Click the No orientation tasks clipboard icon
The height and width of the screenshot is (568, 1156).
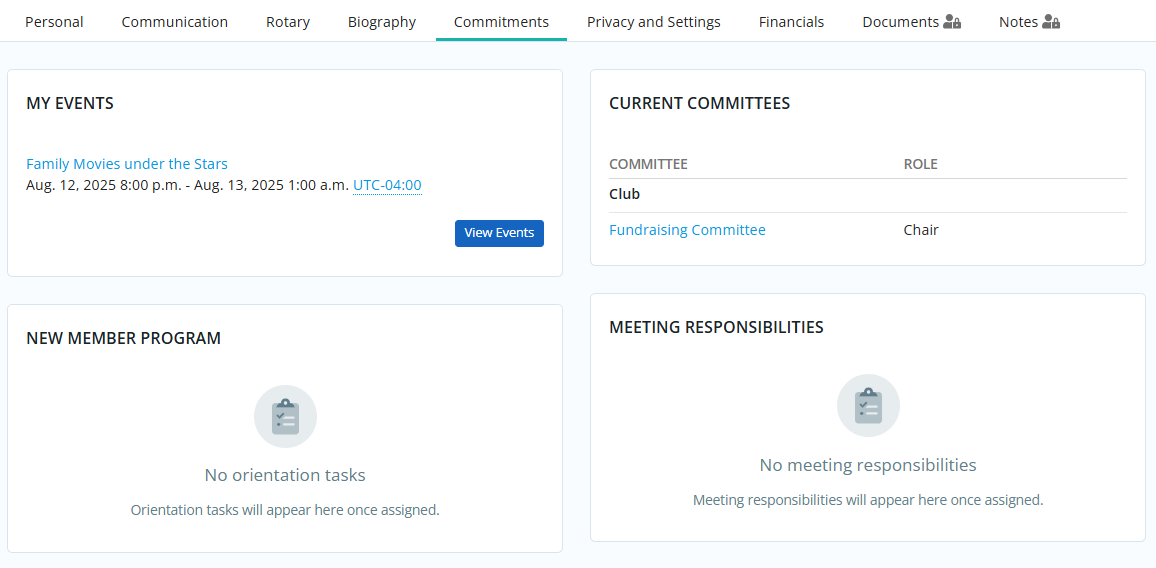pos(285,417)
